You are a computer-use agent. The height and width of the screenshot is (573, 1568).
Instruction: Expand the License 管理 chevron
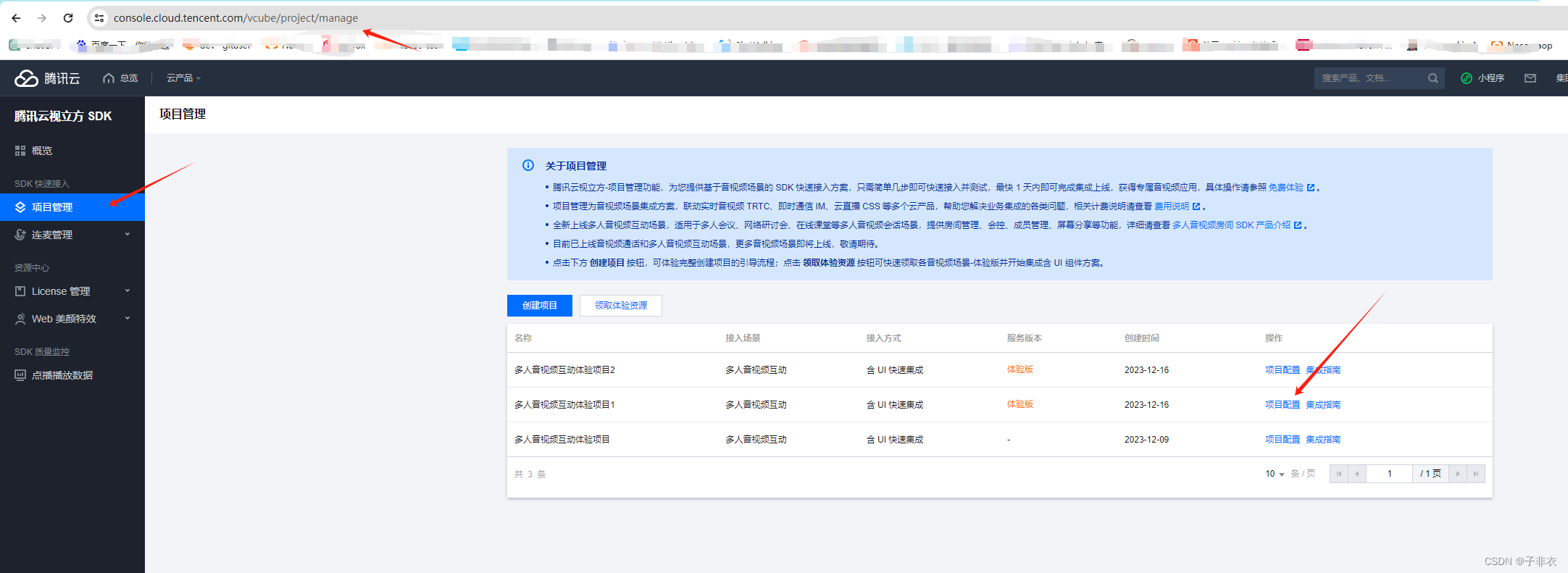pos(128,290)
